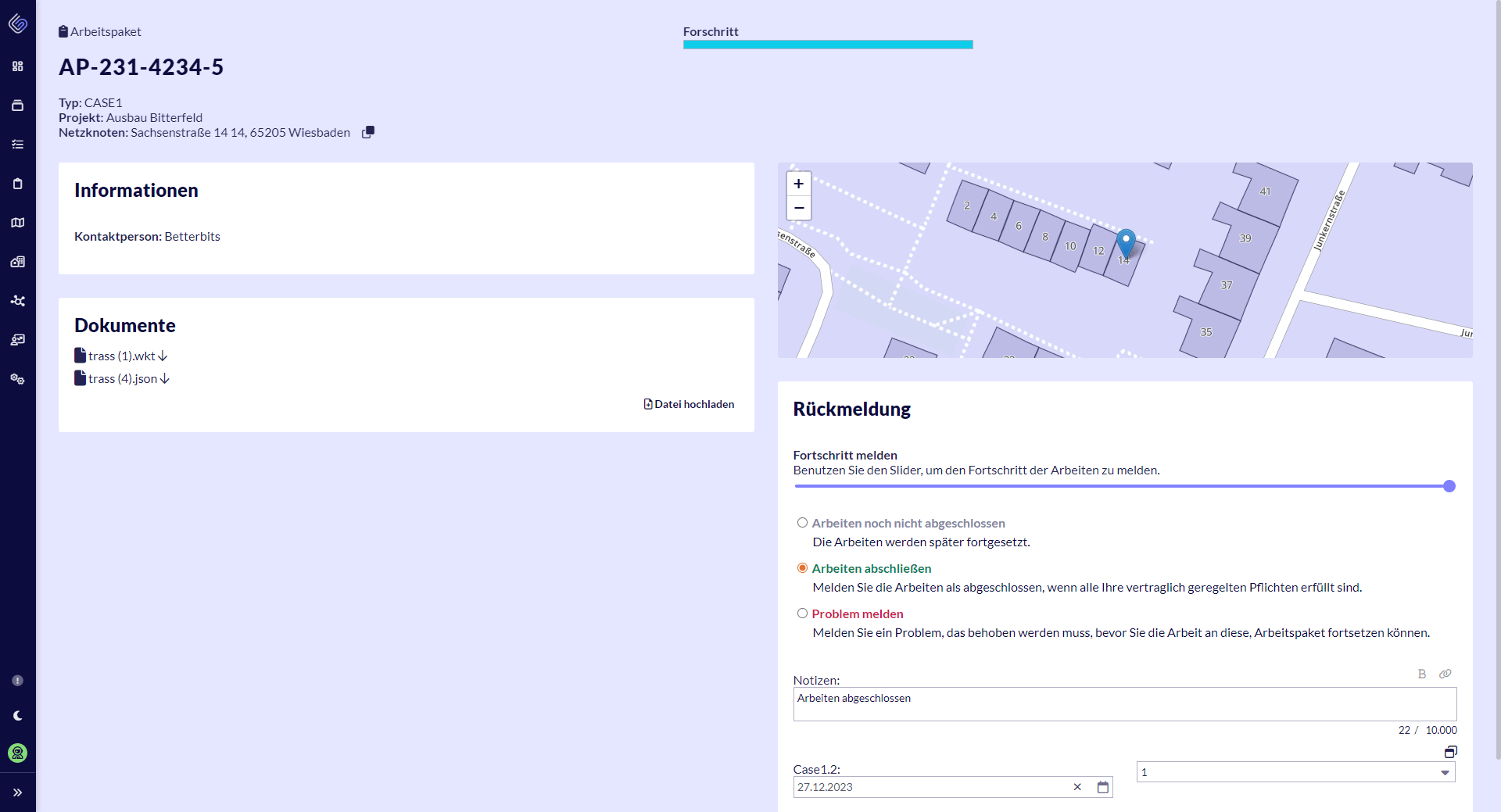The image size is (1501, 812).
Task: Insert a link in the Notizen editor
Action: click(x=1445, y=674)
